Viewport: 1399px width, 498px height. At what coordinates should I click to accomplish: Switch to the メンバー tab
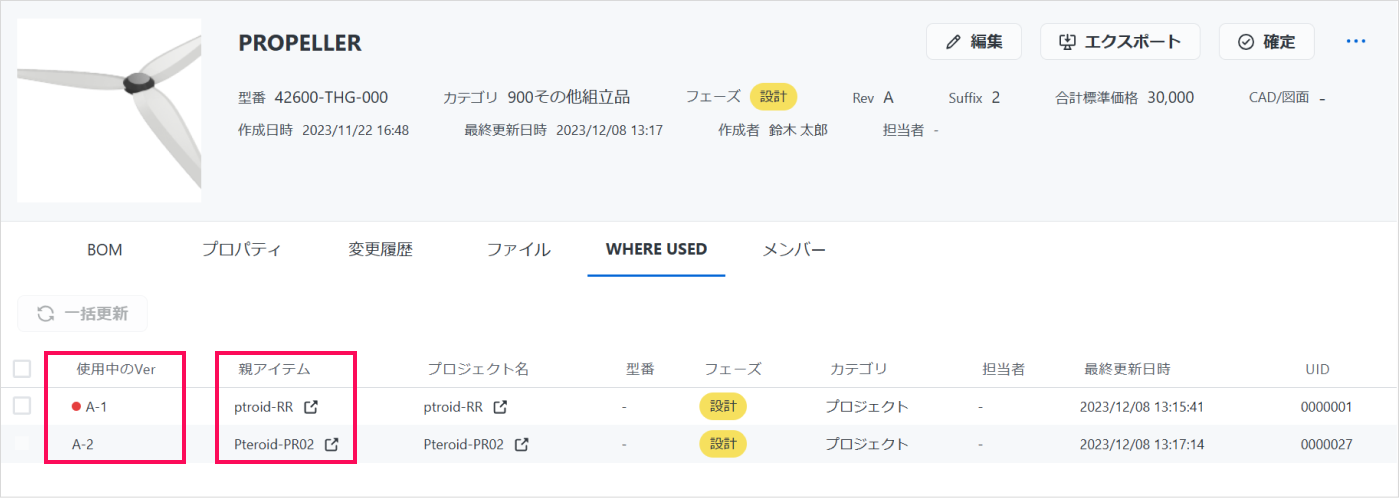tap(794, 250)
